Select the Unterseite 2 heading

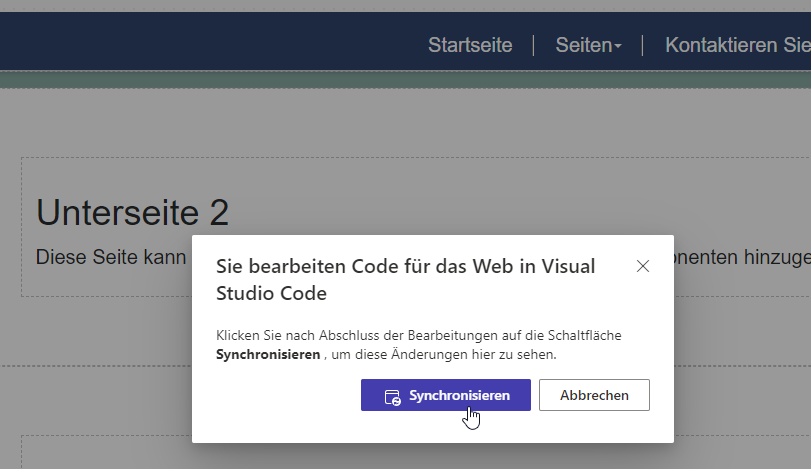click(132, 212)
